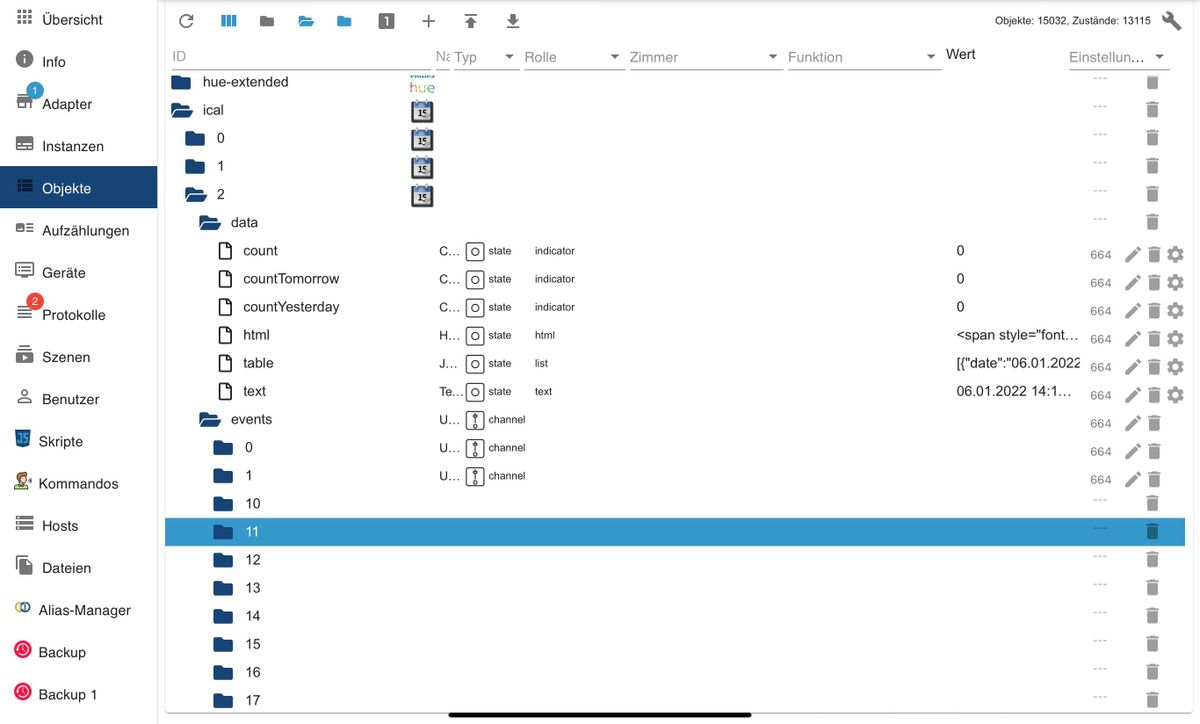This screenshot has height=724, width=1200.
Task: Select folder 15 in events
Action: pos(675,644)
